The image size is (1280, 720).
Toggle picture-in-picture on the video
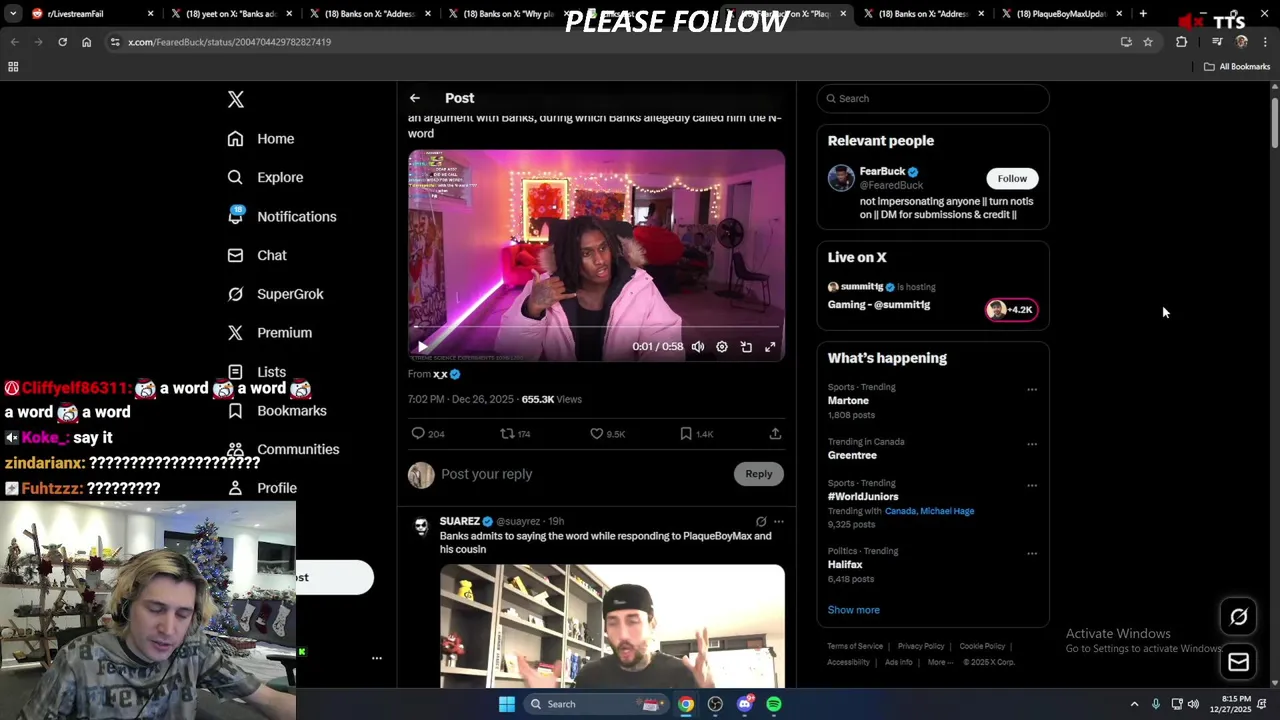pyautogui.click(x=746, y=347)
